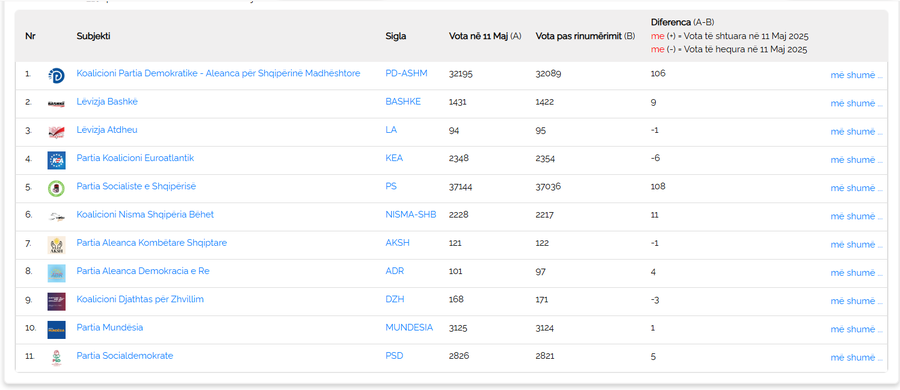Image resolution: width=900 pixels, height=390 pixels.
Task: Open the Partia Mundësia subject link
Action: click(110, 327)
